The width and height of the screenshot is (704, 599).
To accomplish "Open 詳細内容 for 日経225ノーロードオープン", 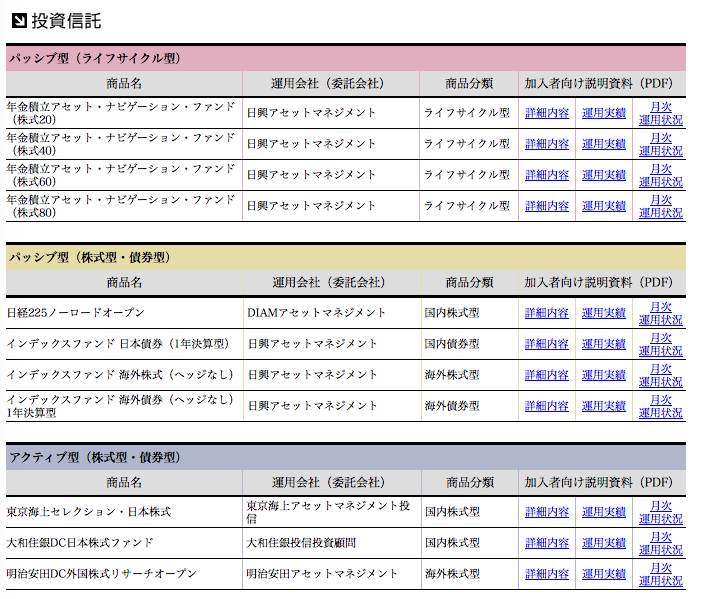I will coord(547,313).
